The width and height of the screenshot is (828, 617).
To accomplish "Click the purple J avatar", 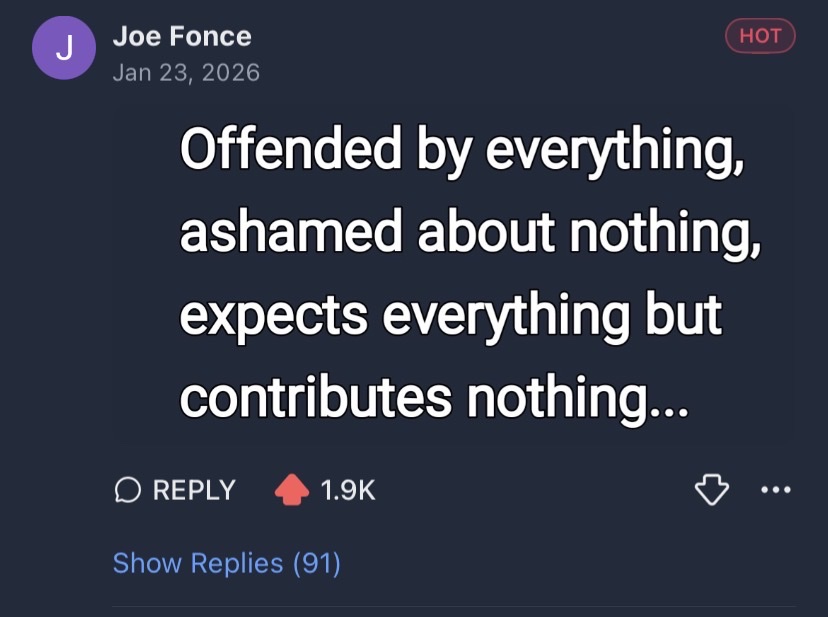I will click(63, 49).
